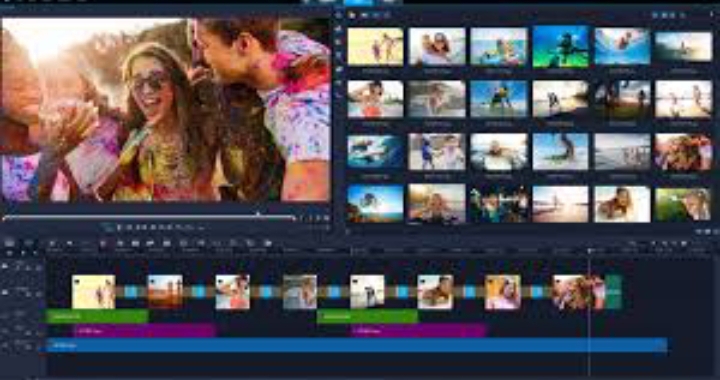Select the long blue music clip on the timeline
The image size is (720, 380).
[356, 345]
